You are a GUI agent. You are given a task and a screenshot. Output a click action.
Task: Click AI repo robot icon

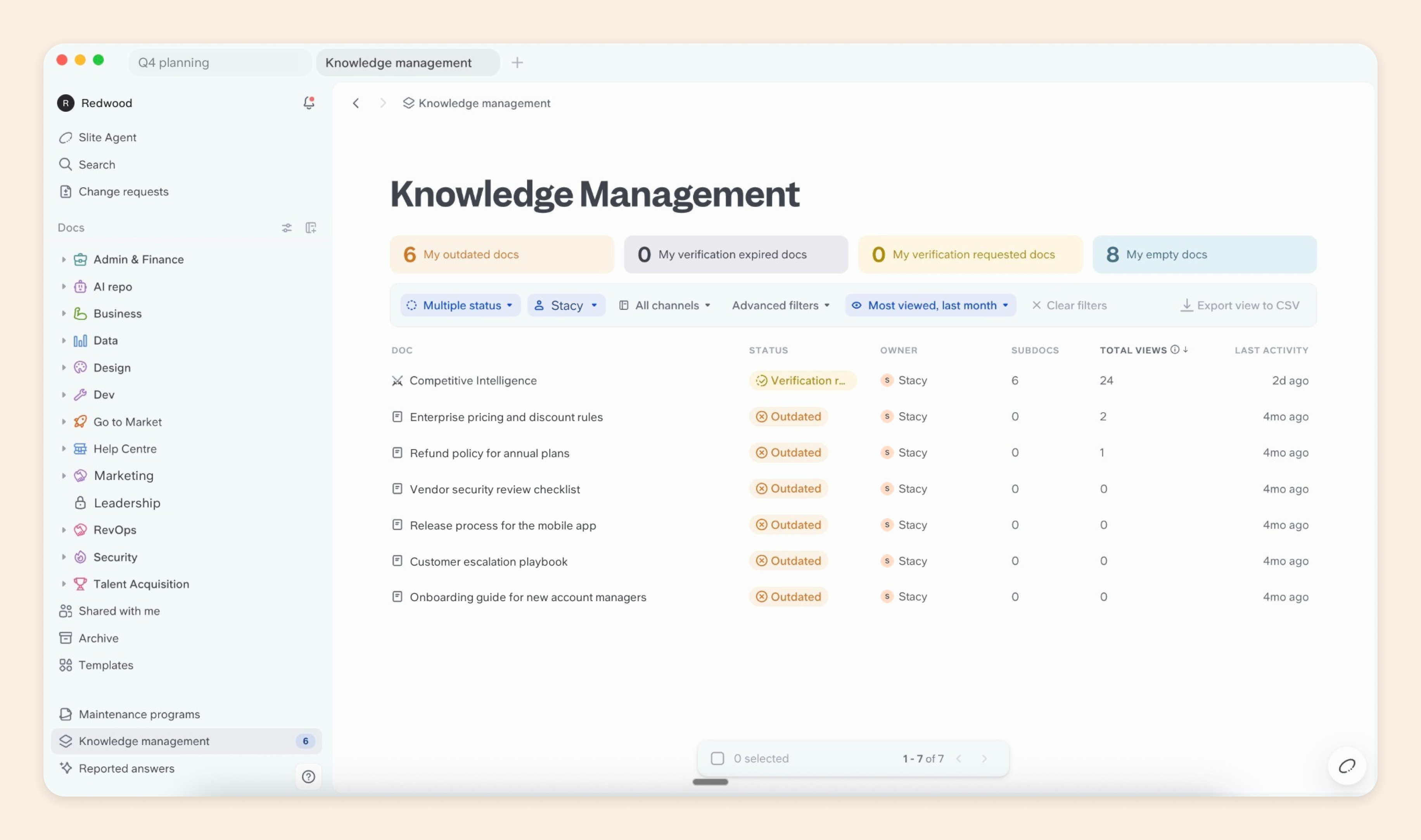coord(80,287)
